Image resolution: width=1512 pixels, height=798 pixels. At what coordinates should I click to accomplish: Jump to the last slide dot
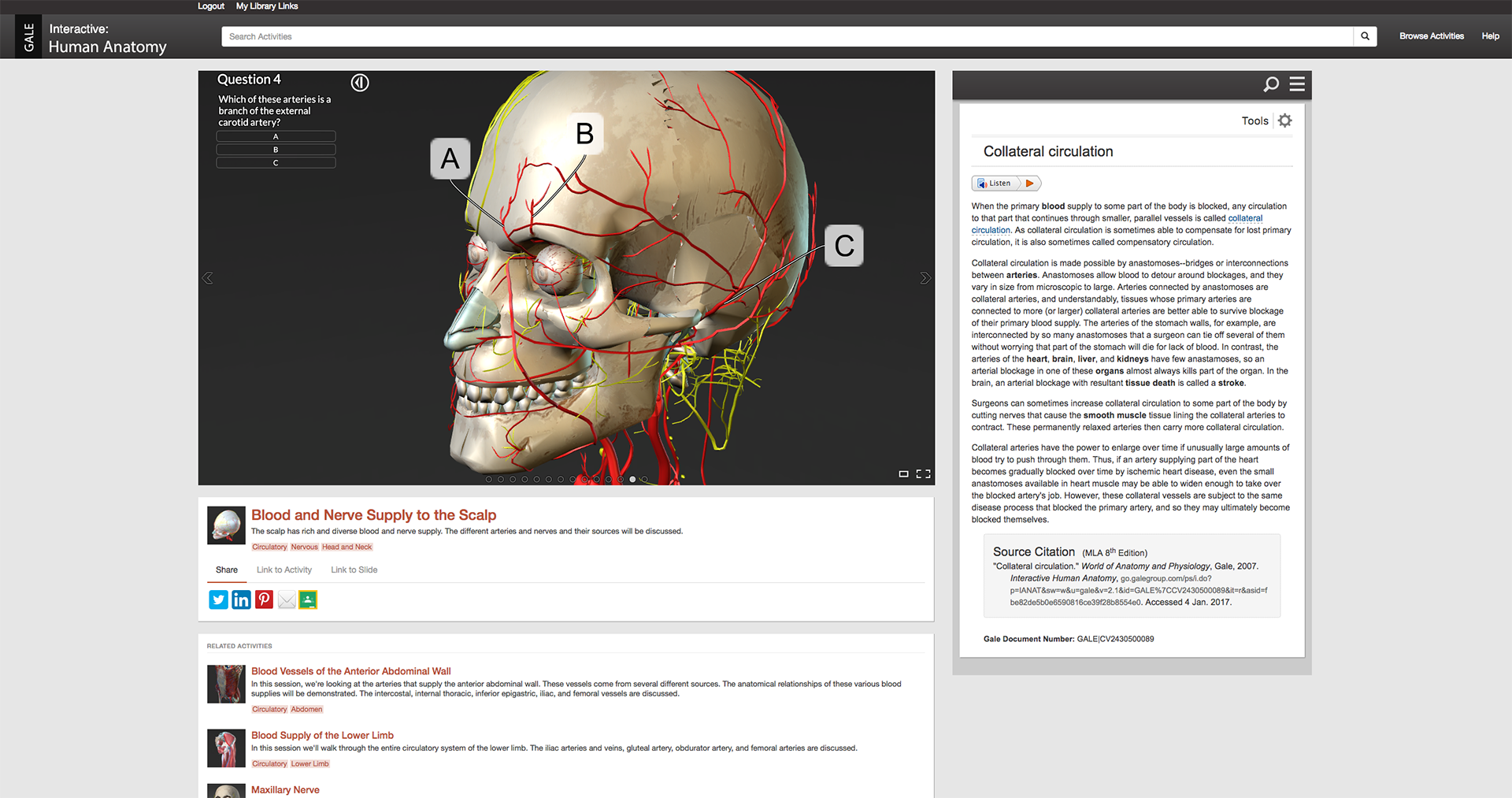click(x=644, y=479)
